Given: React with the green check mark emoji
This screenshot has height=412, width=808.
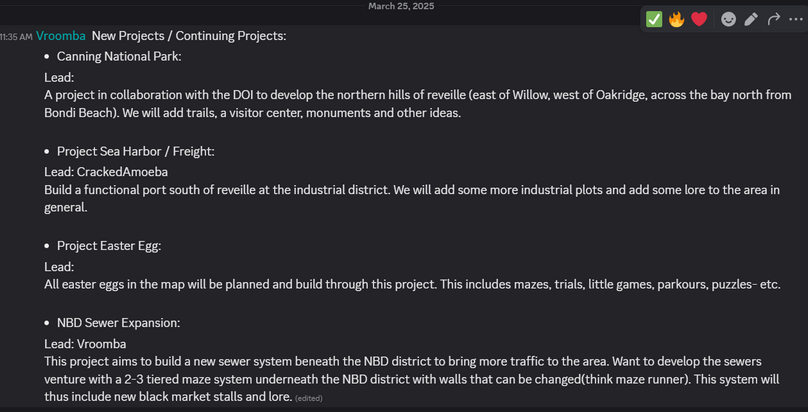Looking at the screenshot, I should point(654,20).
